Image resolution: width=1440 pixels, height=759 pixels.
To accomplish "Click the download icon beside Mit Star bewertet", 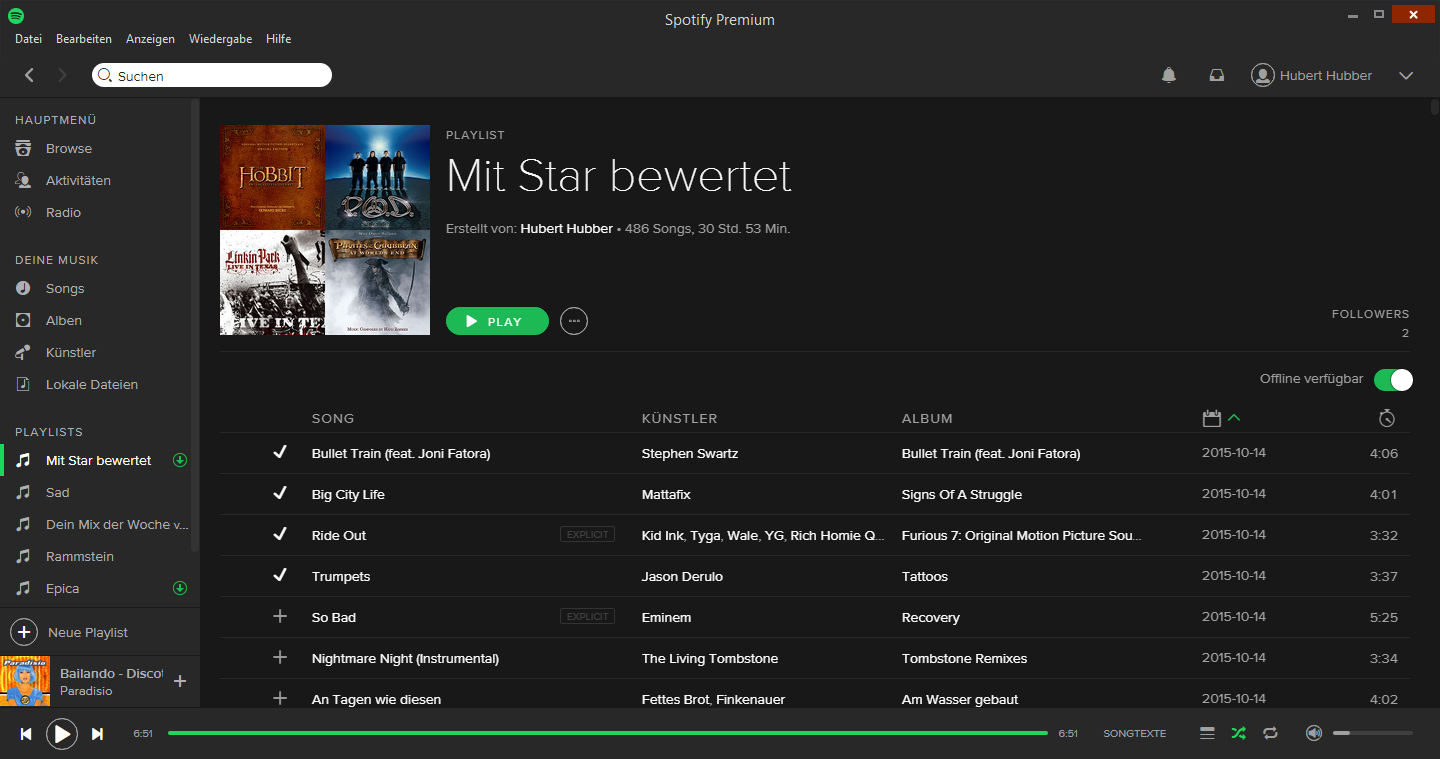I will pos(180,460).
